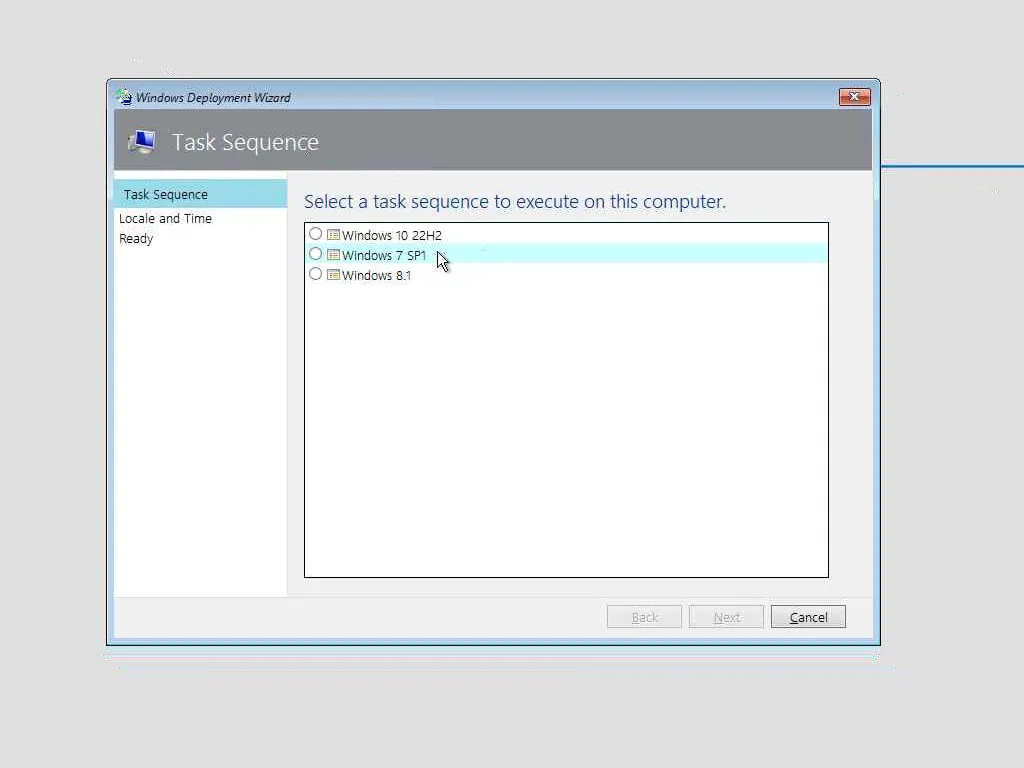Go to the Ready step

(136, 238)
